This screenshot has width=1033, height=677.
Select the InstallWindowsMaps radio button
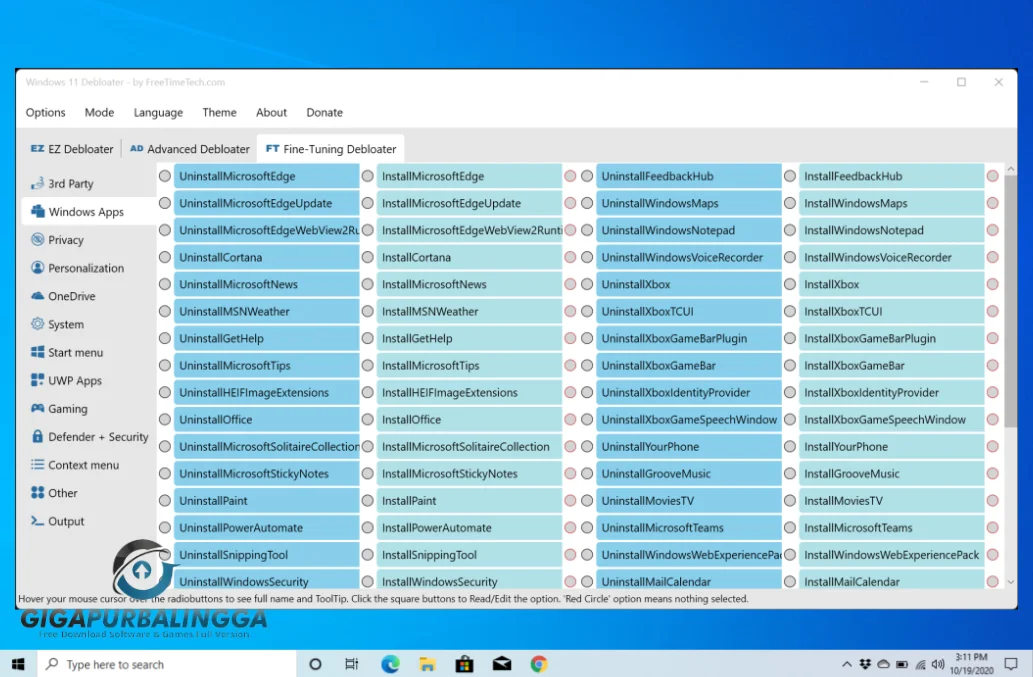coord(790,203)
